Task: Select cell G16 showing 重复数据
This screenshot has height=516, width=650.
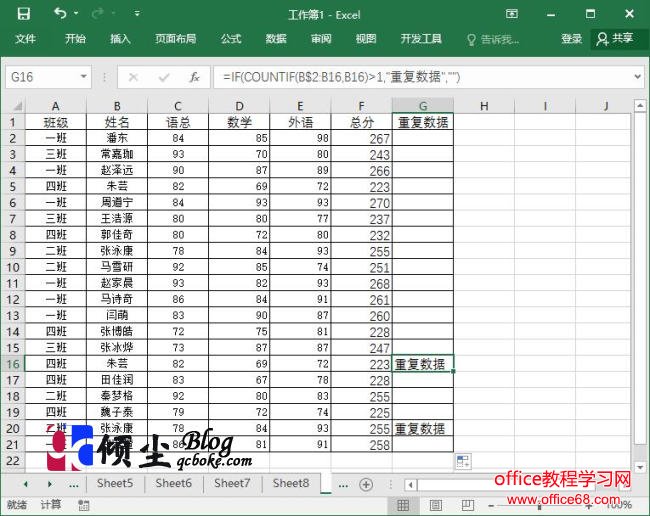Action: coord(423,364)
